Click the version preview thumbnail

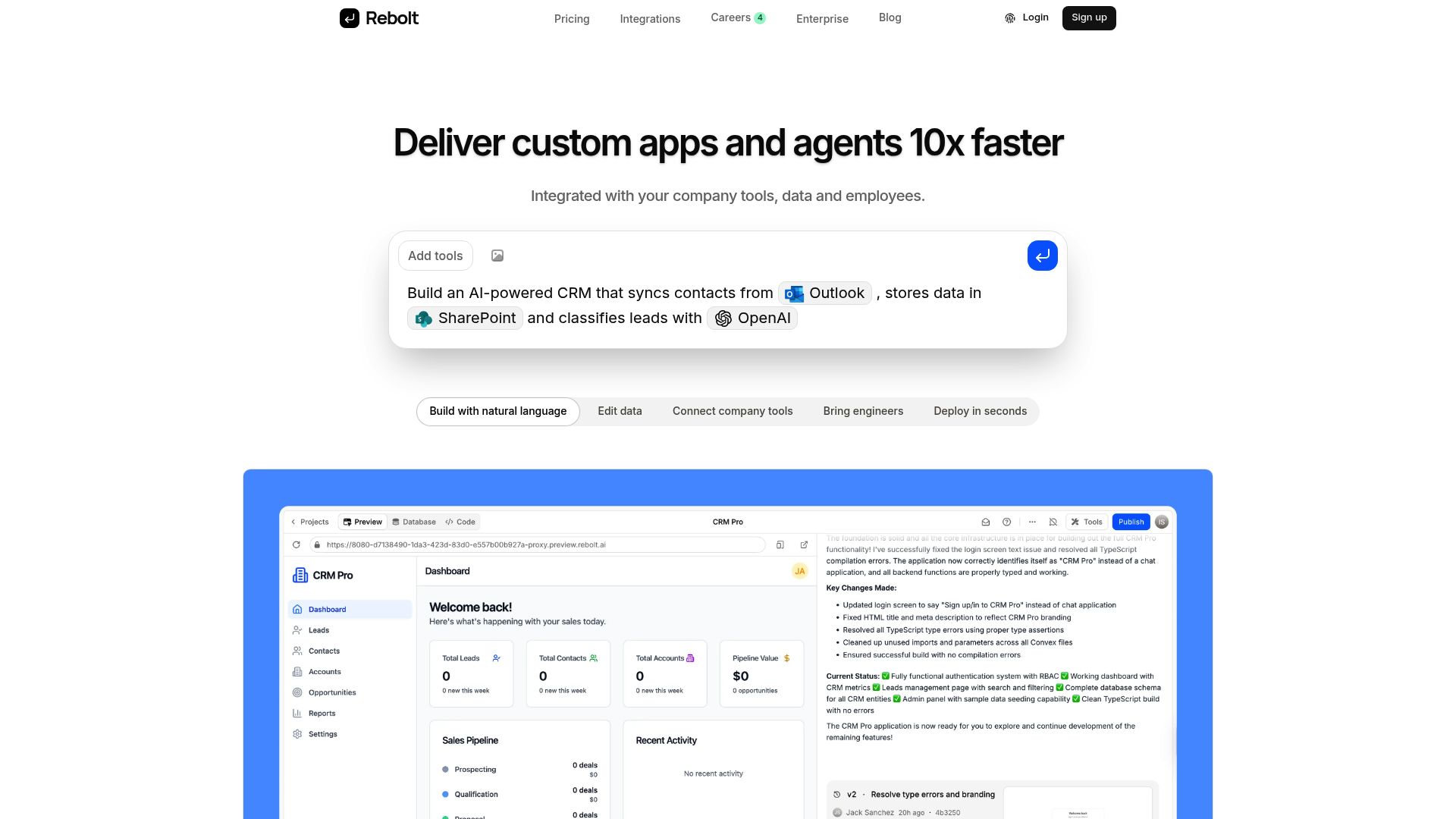point(1078,804)
